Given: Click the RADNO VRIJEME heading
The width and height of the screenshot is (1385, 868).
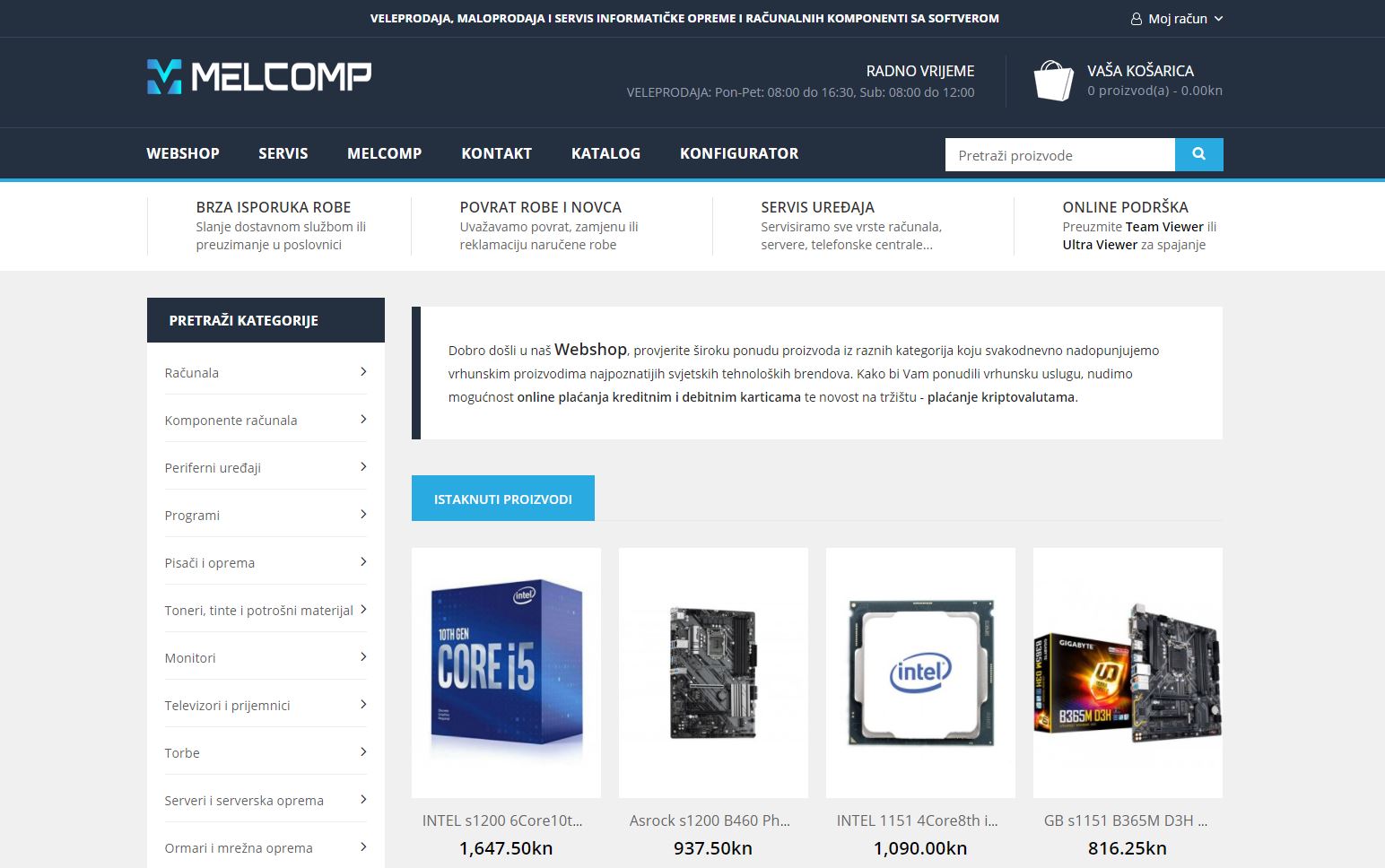Looking at the screenshot, I should 920,71.
